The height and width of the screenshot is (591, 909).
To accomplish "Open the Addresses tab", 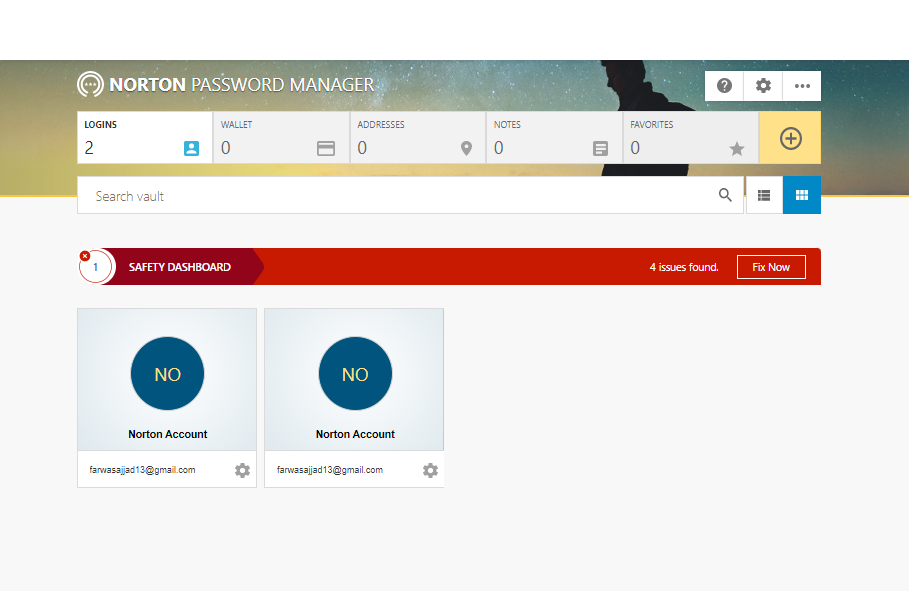I will 418,137.
